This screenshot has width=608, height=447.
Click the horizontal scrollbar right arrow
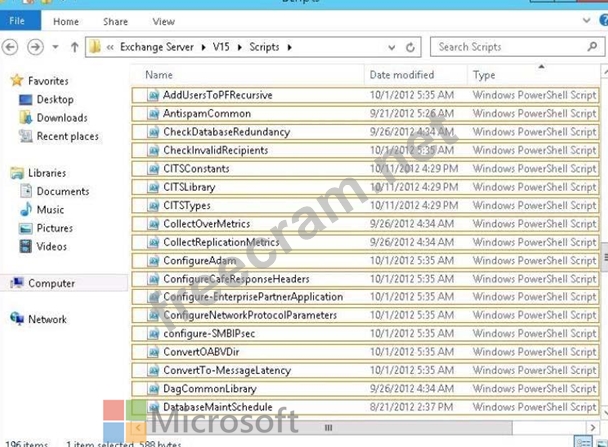pos(592,428)
